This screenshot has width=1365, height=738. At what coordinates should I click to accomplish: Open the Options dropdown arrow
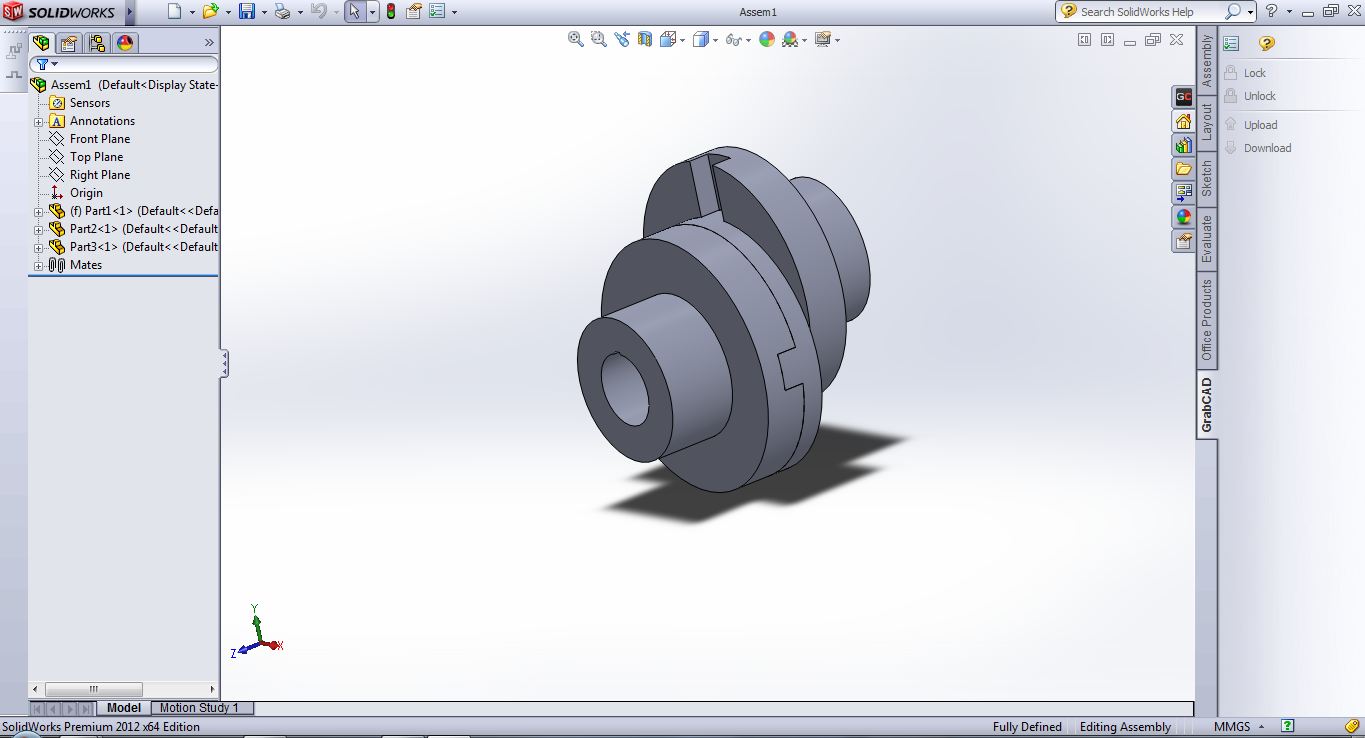pos(454,13)
